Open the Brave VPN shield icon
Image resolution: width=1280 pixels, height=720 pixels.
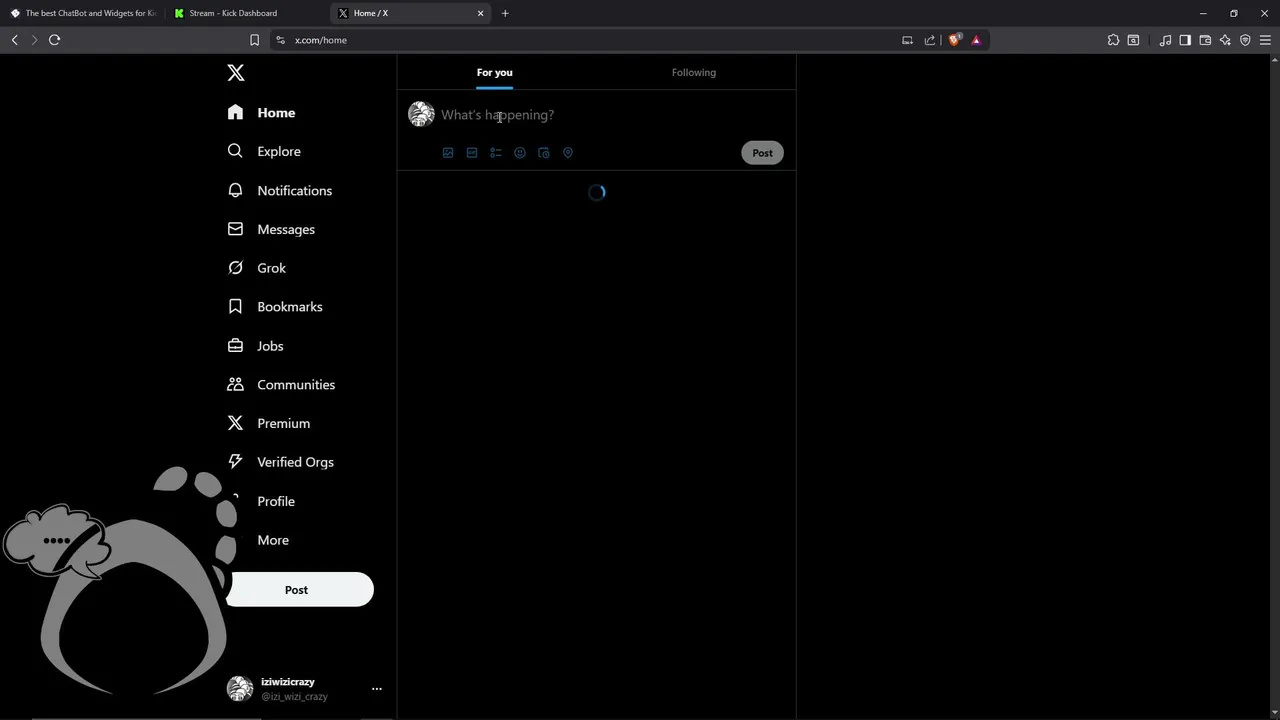click(x=1245, y=40)
